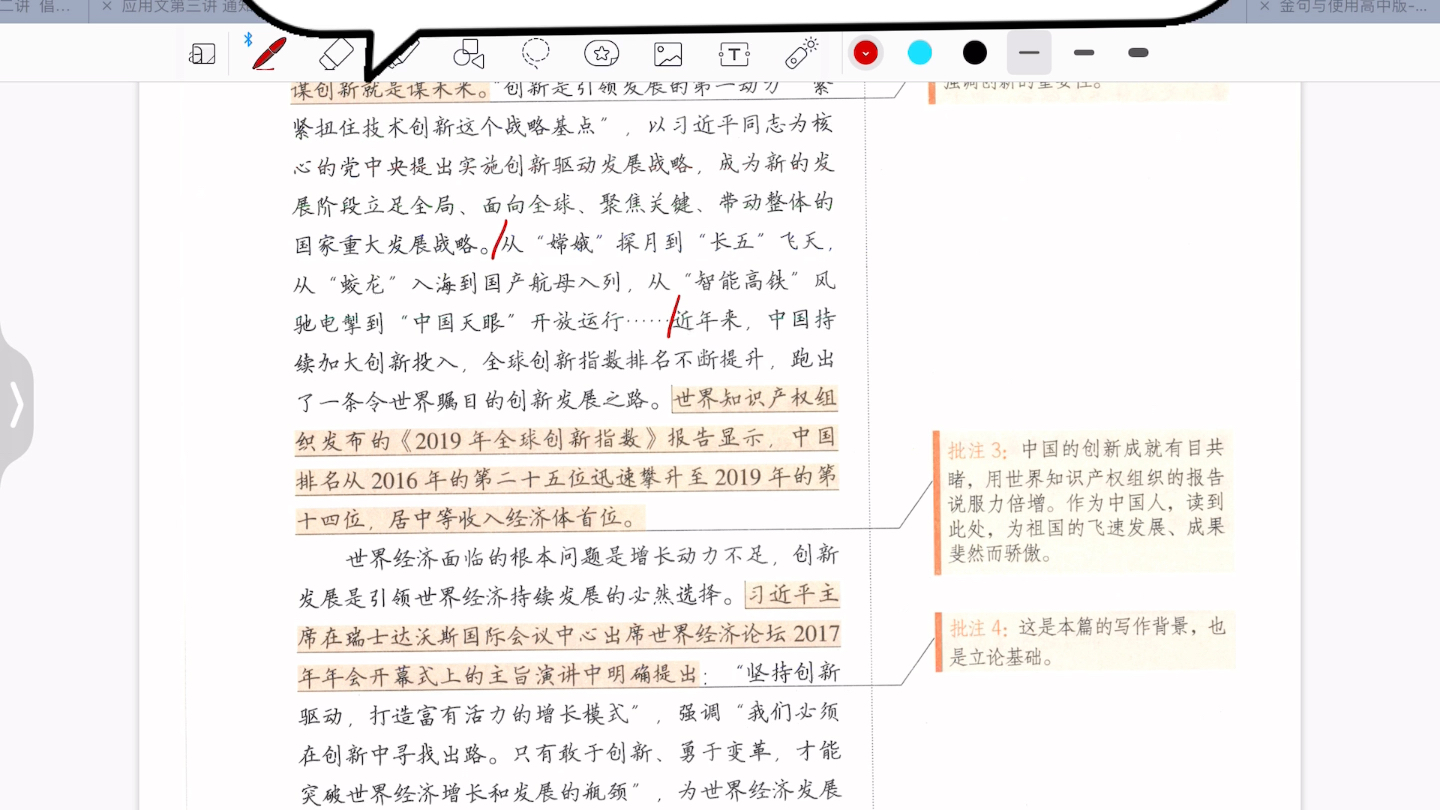
Task: Select the insert image tool
Action: [x=668, y=54]
